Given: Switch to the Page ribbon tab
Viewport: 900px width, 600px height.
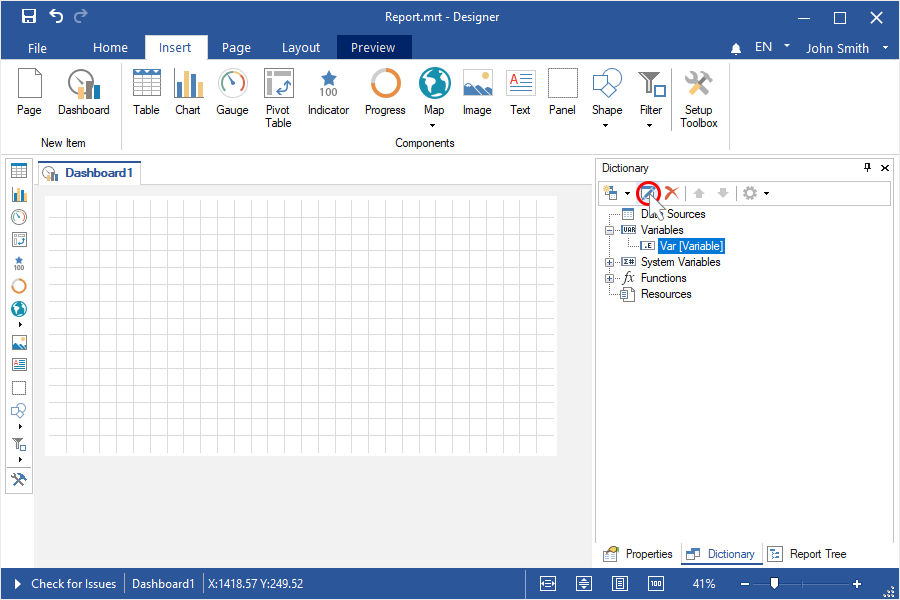Looking at the screenshot, I should point(236,48).
